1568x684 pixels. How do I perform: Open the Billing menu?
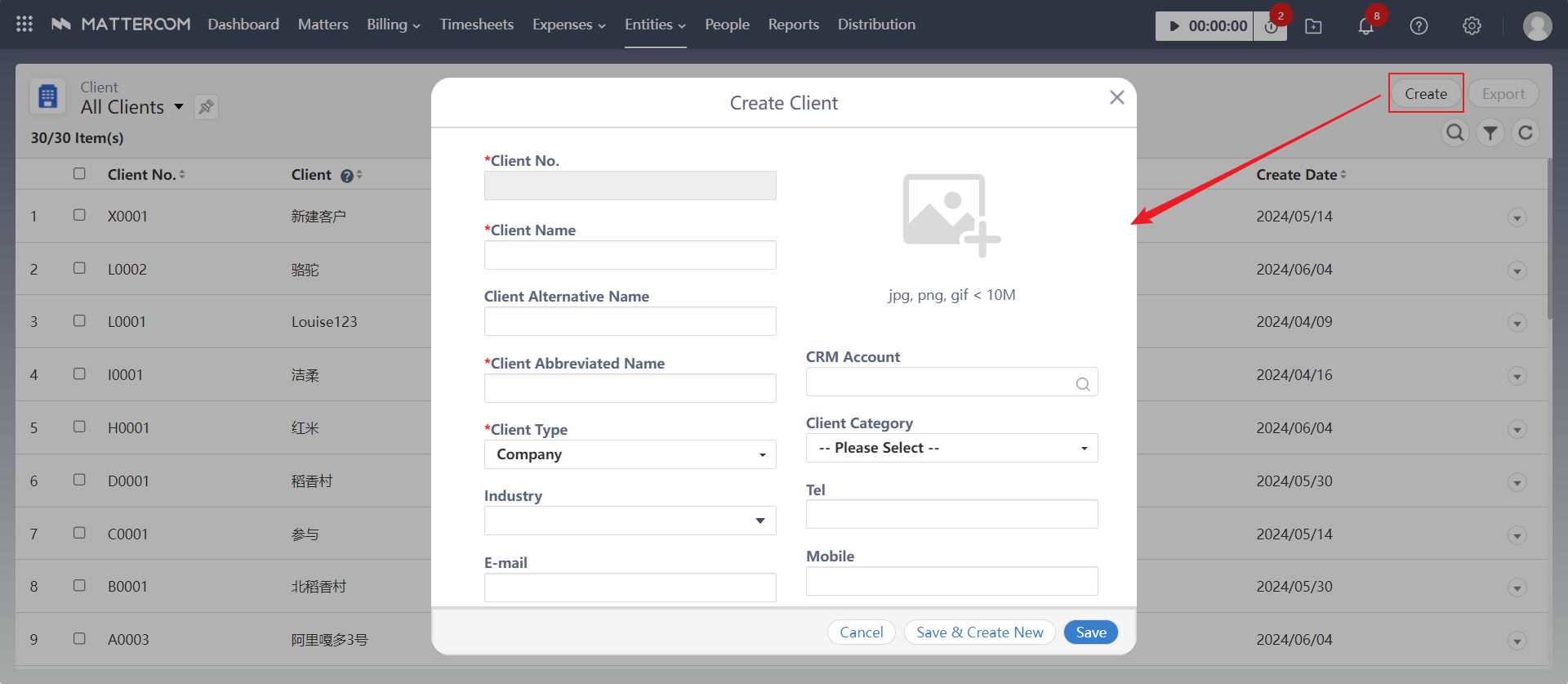click(393, 25)
